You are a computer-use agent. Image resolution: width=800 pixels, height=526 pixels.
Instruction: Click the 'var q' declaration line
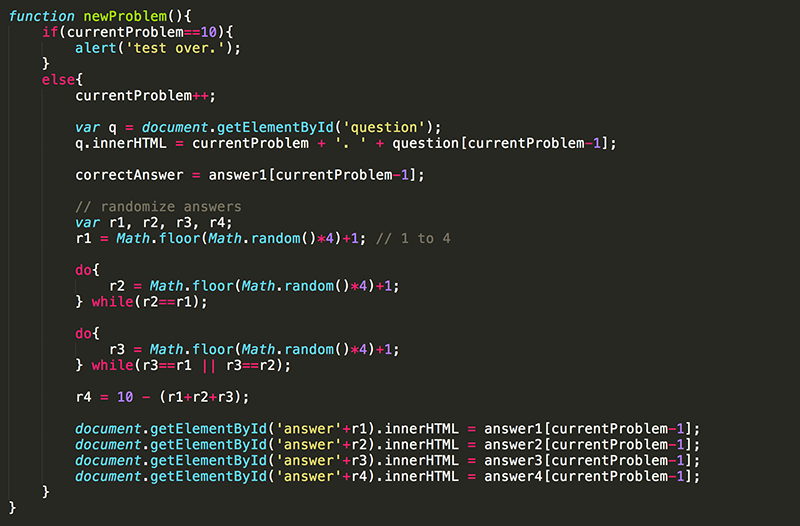258,127
